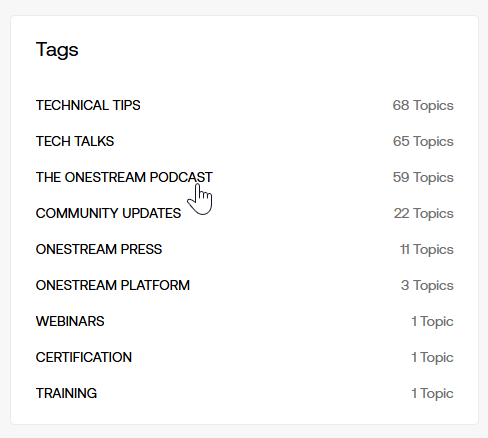
Task: Click the 11 Topics count
Action: point(427,249)
